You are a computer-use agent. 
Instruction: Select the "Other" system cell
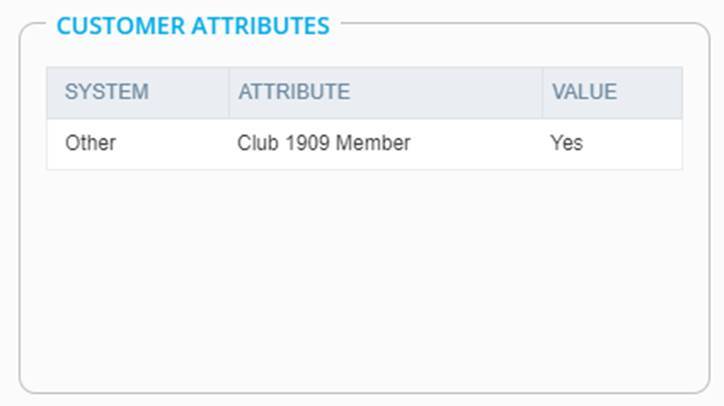point(90,143)
